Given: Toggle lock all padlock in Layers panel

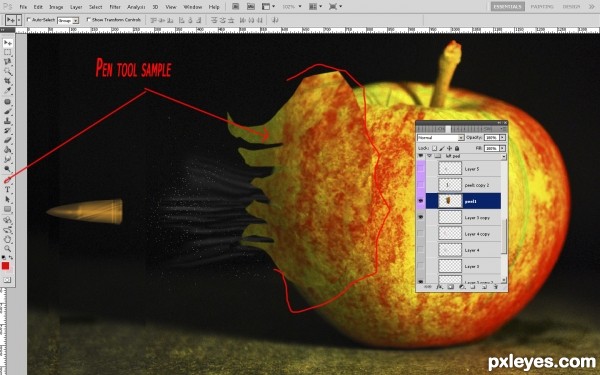Looking at the screenshot, I should [457, 148].
